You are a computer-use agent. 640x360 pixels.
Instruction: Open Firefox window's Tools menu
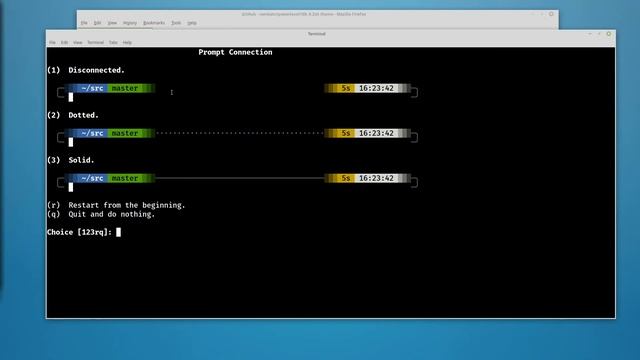tap(176, 23)
